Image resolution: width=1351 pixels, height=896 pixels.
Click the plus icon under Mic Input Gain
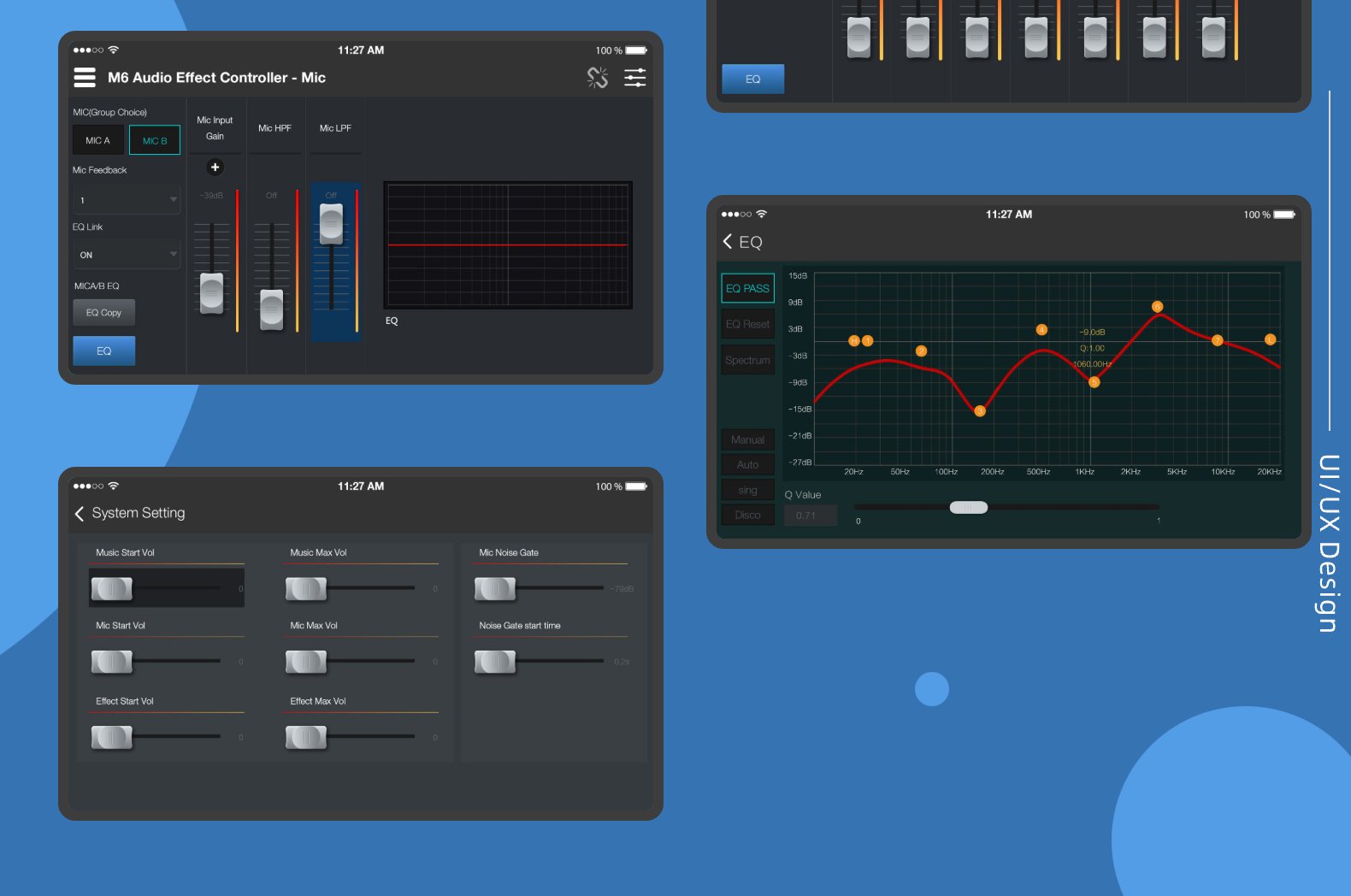(x=215, y=168)
